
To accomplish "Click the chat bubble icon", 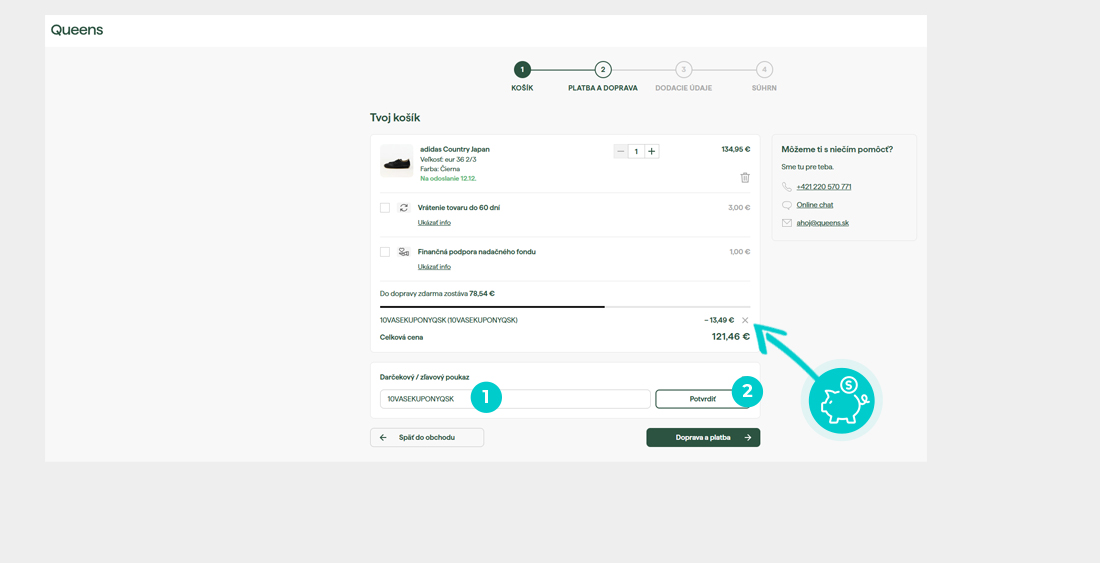I will point(787,205).
